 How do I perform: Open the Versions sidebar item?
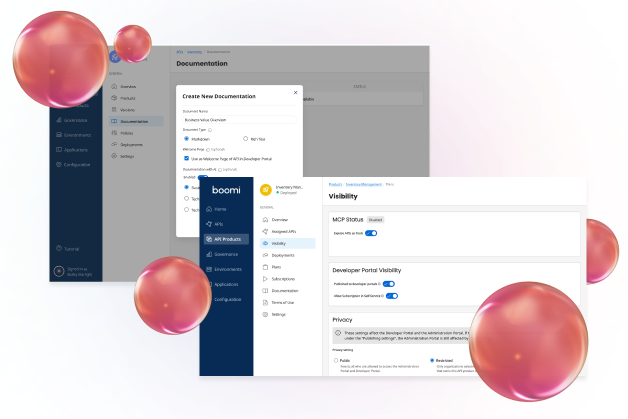point(129,110)
